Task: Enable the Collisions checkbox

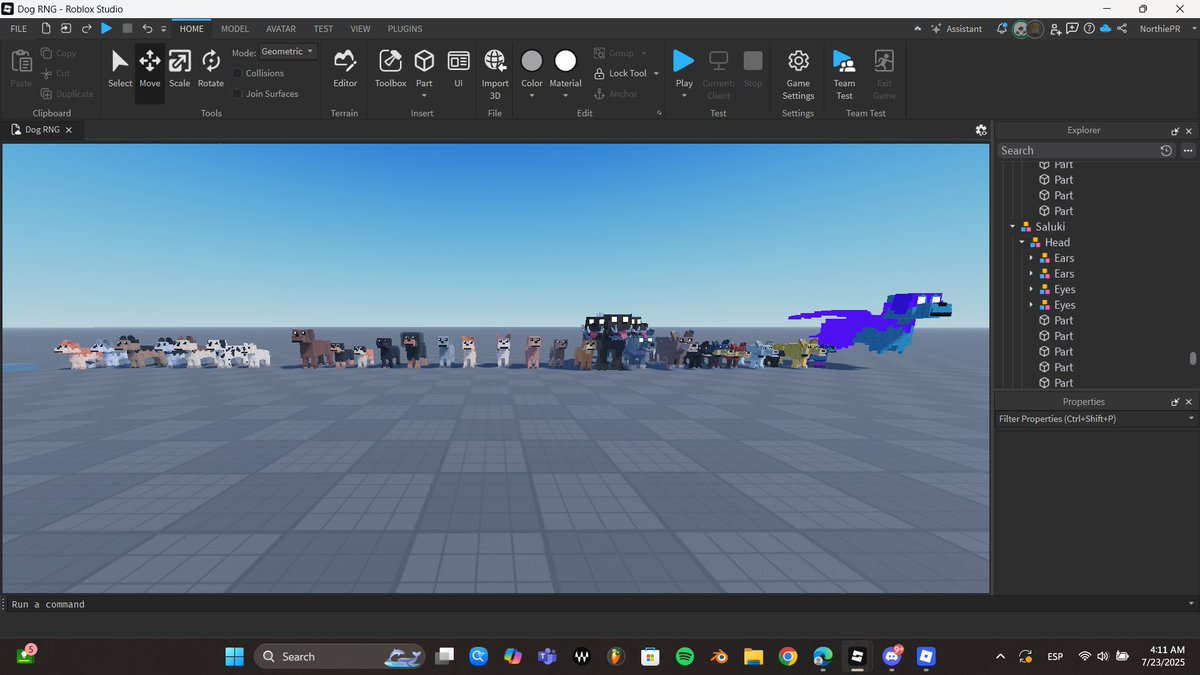Action: [237, 73]
